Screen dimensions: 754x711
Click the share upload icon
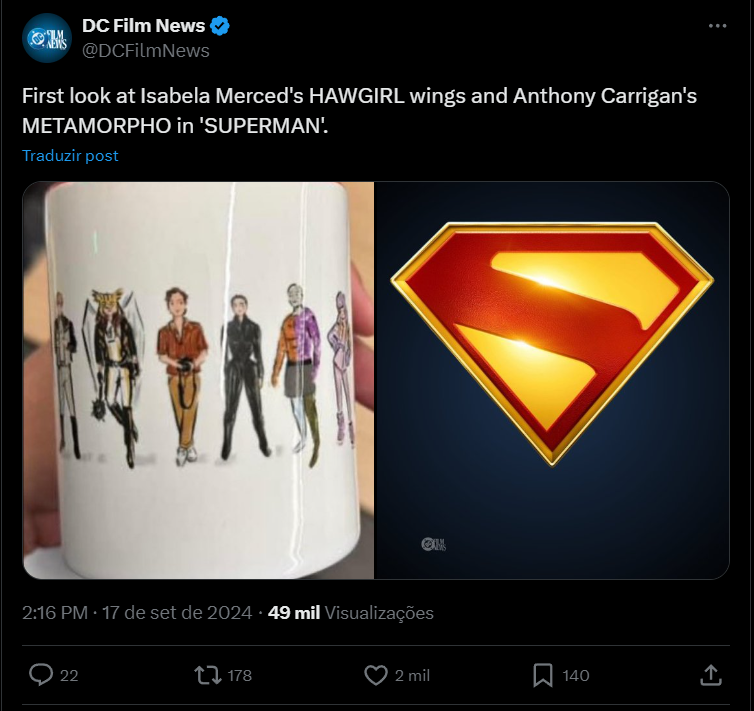(711, 675)
